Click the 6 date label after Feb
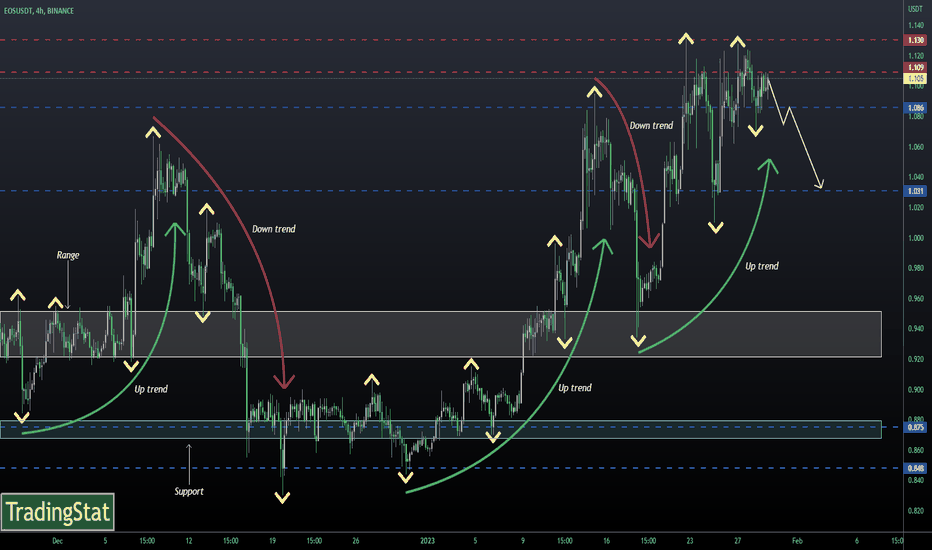Viewport: 932px width, 550px height. coord(857,541)
